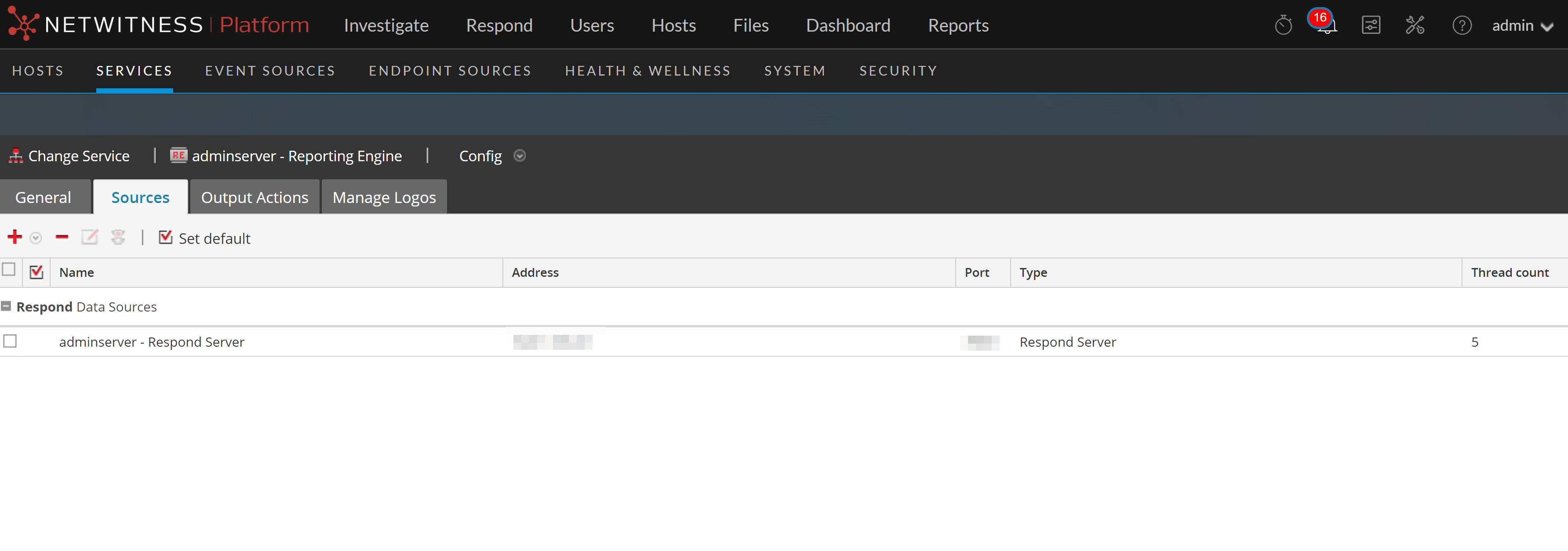Check the adminserver - Respond Server row checkbox
1568x551 pixels.
pos(11,341)
